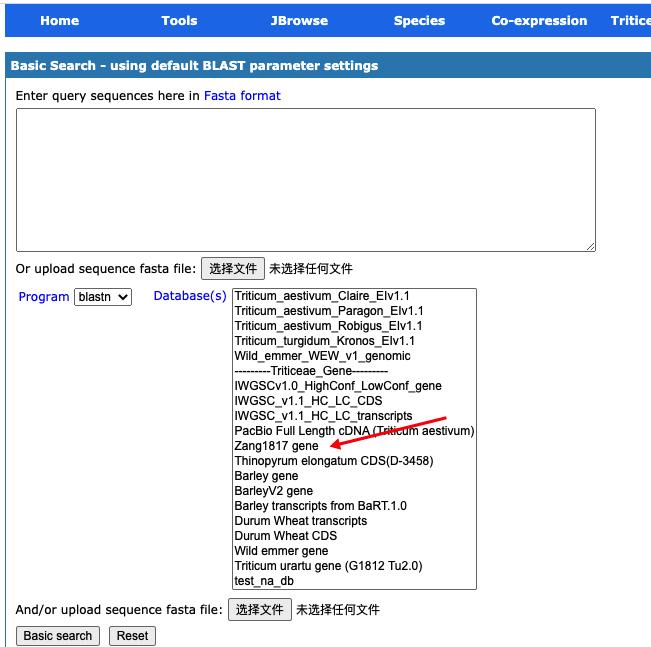Select IWGSC_v1.1_HC_LC_transcripts database

pos(354,416)
